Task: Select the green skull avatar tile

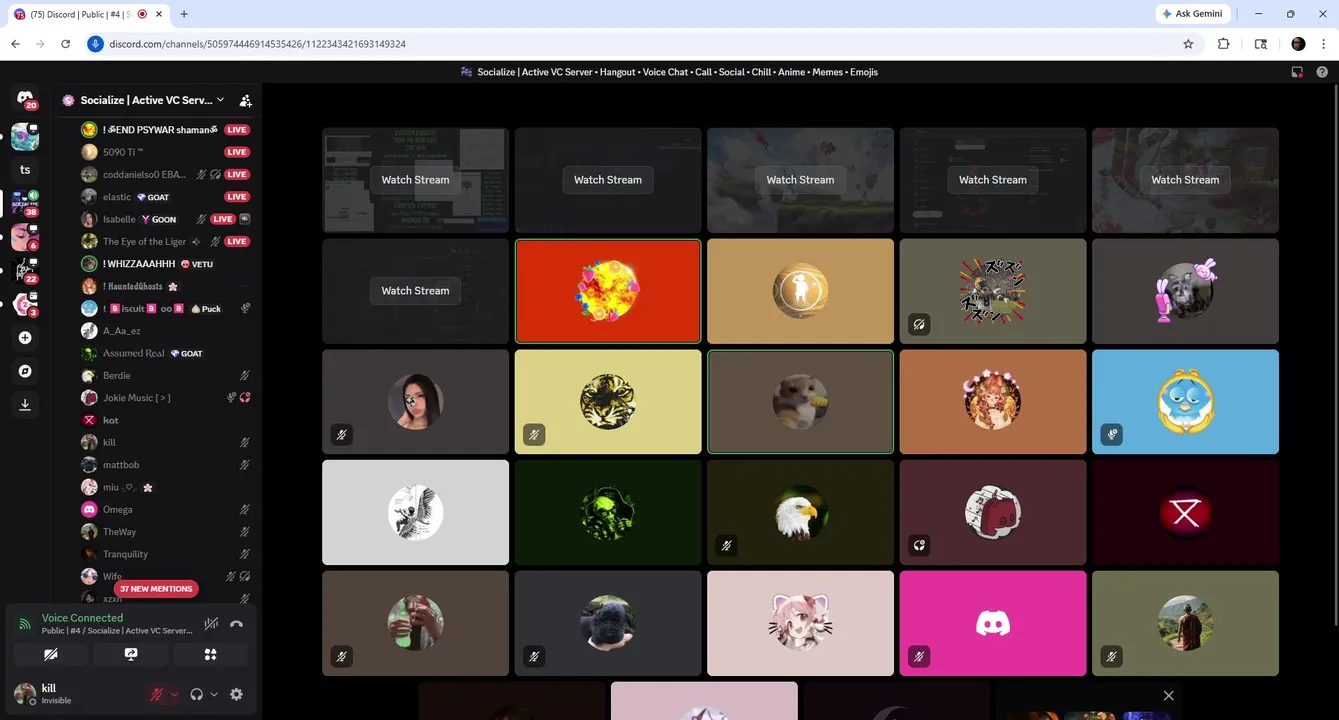Action: [608, 512]
